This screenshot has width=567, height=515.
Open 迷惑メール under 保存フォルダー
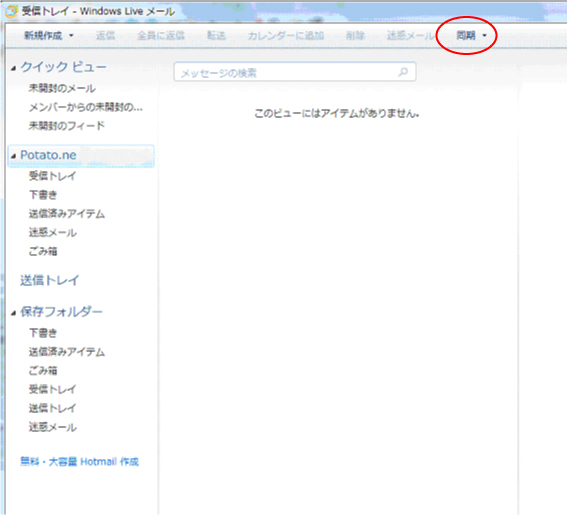[x=52, y=427]
